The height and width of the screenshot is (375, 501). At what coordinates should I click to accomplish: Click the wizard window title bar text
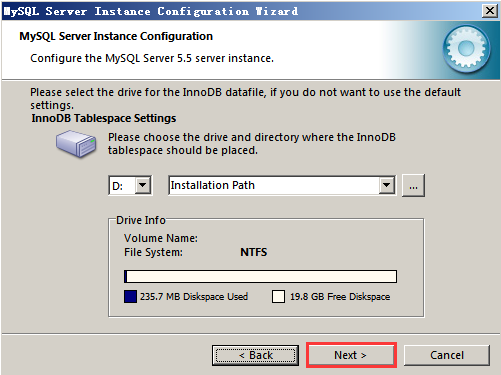point(151,11)
